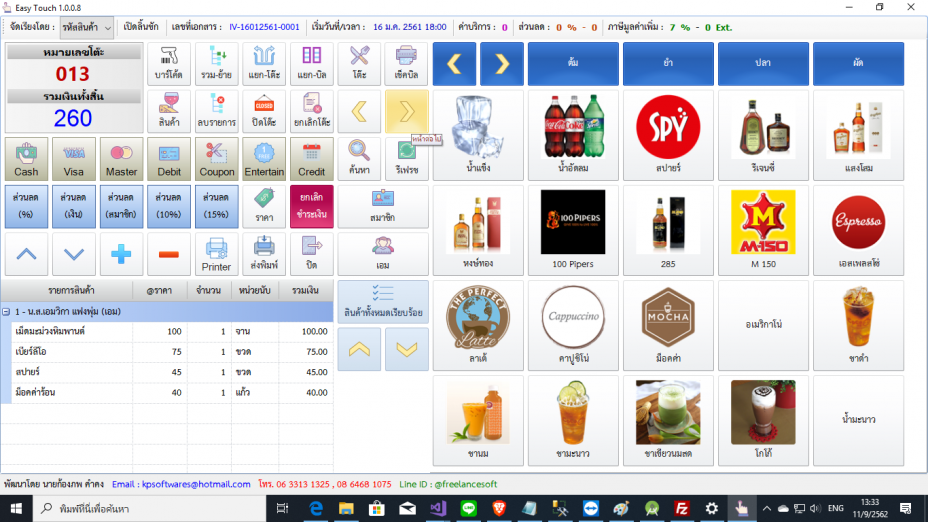Apply the 15% discount button
Viewport: 928px width, 522px height.
(x=216, y=207)
